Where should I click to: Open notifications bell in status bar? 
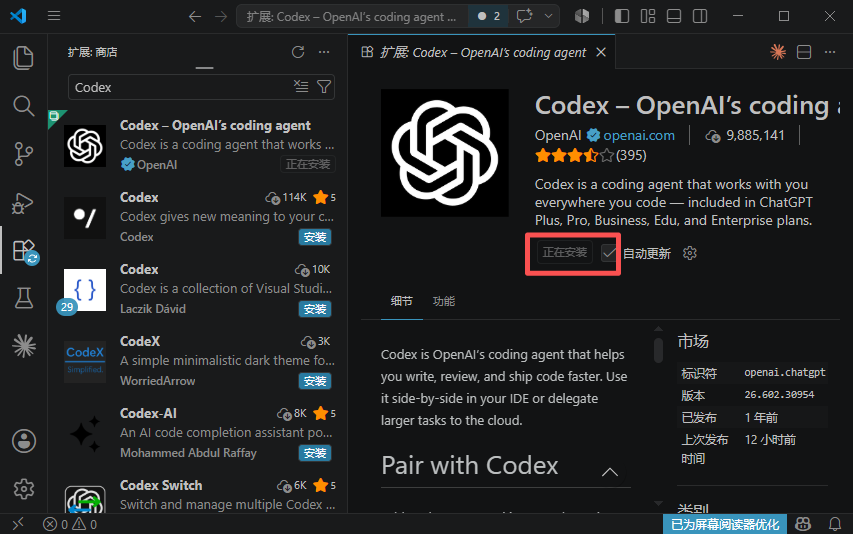(835, 524)
